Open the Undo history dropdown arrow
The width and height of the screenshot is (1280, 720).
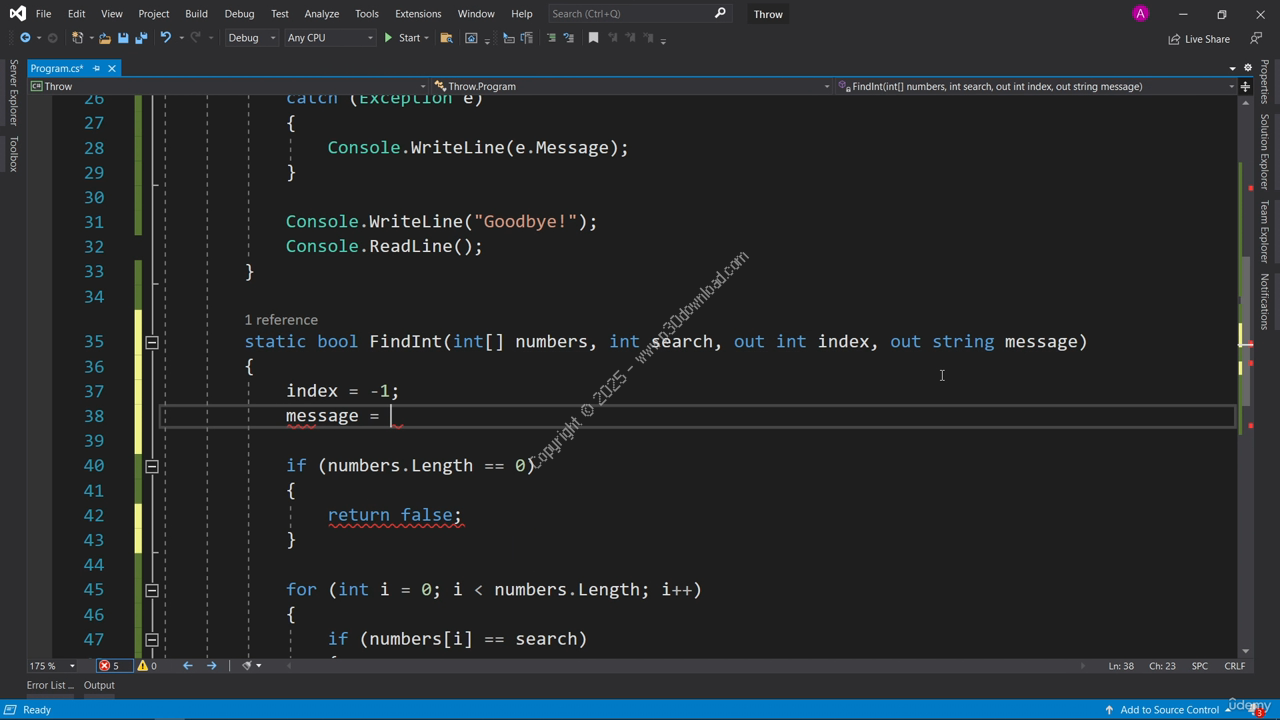tap(180, 38)
